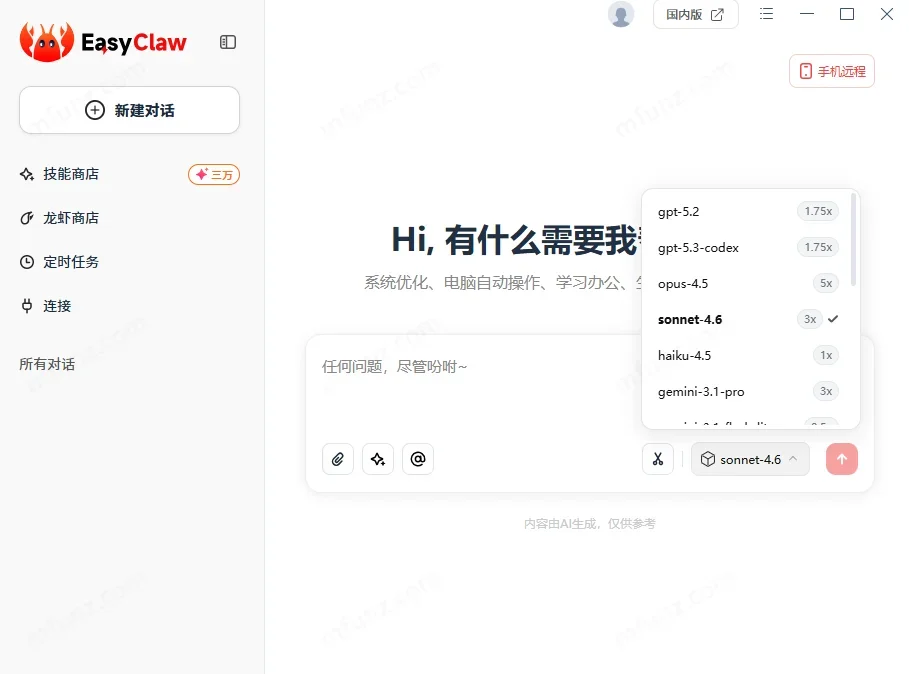Attach a file with paperclip icon
Screen dimensions: 909x674
[x=338, y=459]
